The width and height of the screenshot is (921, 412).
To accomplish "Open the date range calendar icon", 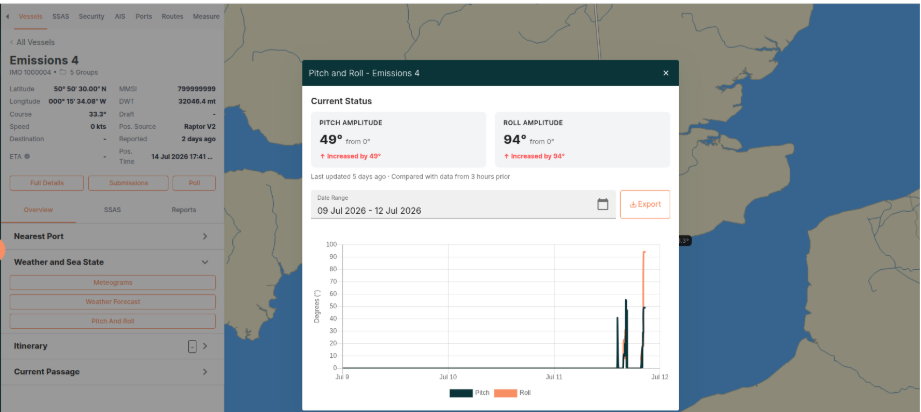I will coord(603,205).
